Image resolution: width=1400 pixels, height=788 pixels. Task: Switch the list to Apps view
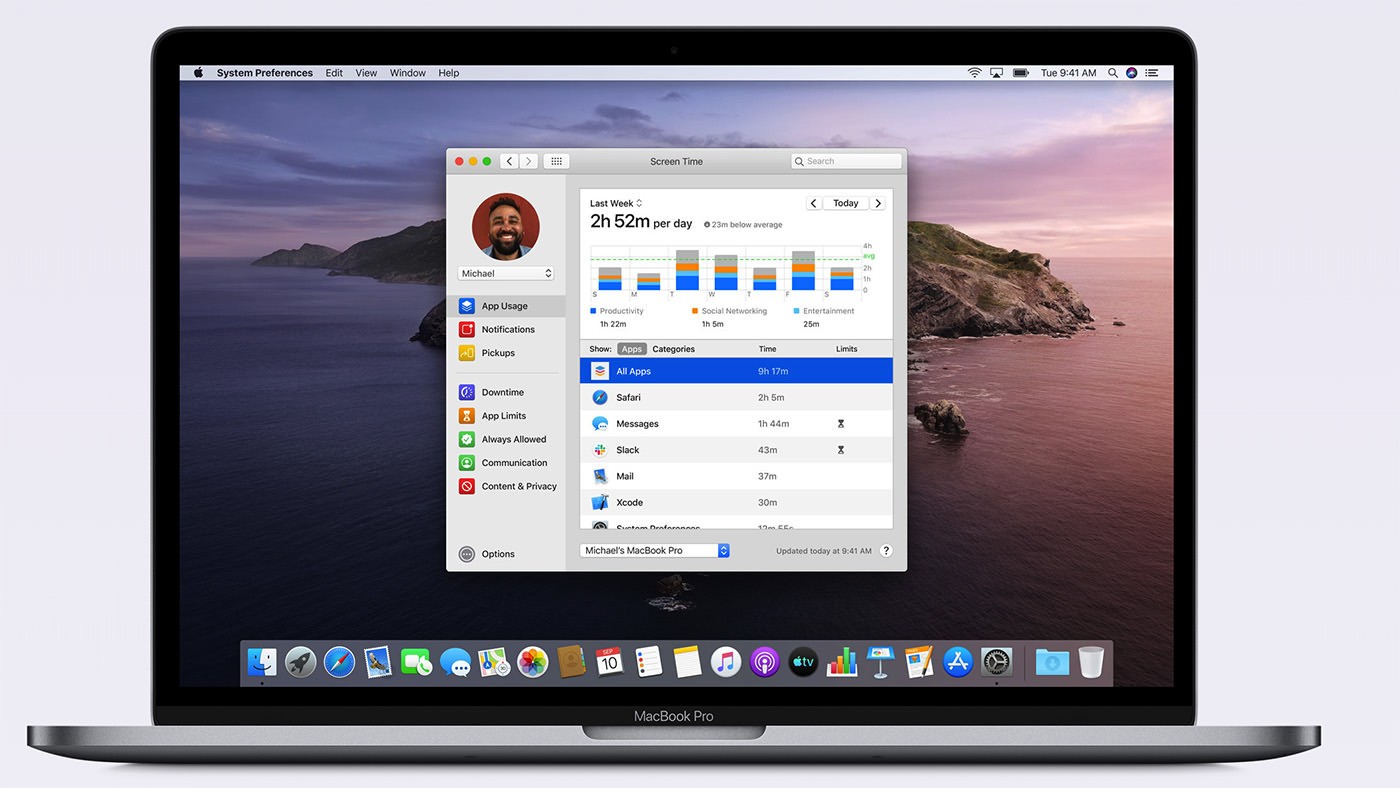pyautogui.click(x=631, y=349)
